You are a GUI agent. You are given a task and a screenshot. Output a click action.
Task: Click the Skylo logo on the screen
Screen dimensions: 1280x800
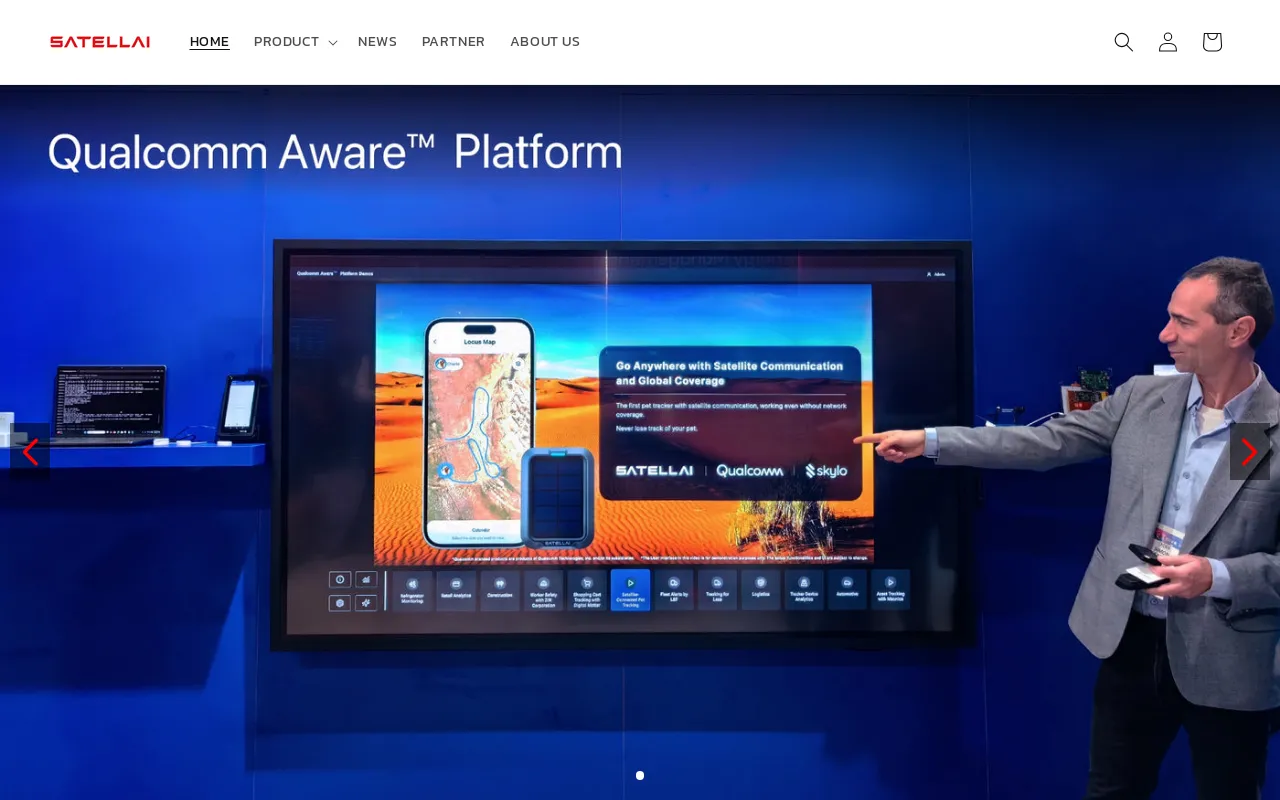click(x=826, y=470)
